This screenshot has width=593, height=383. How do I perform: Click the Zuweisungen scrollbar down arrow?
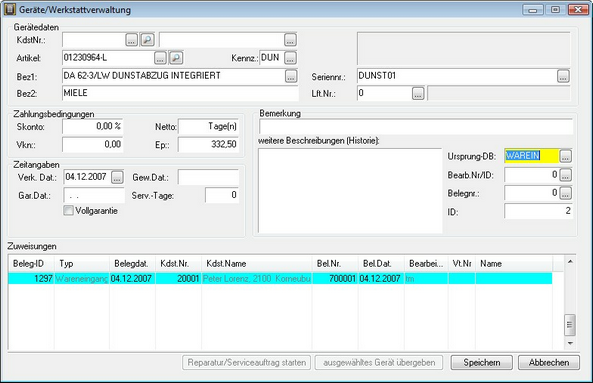click(x=570, y=343)
